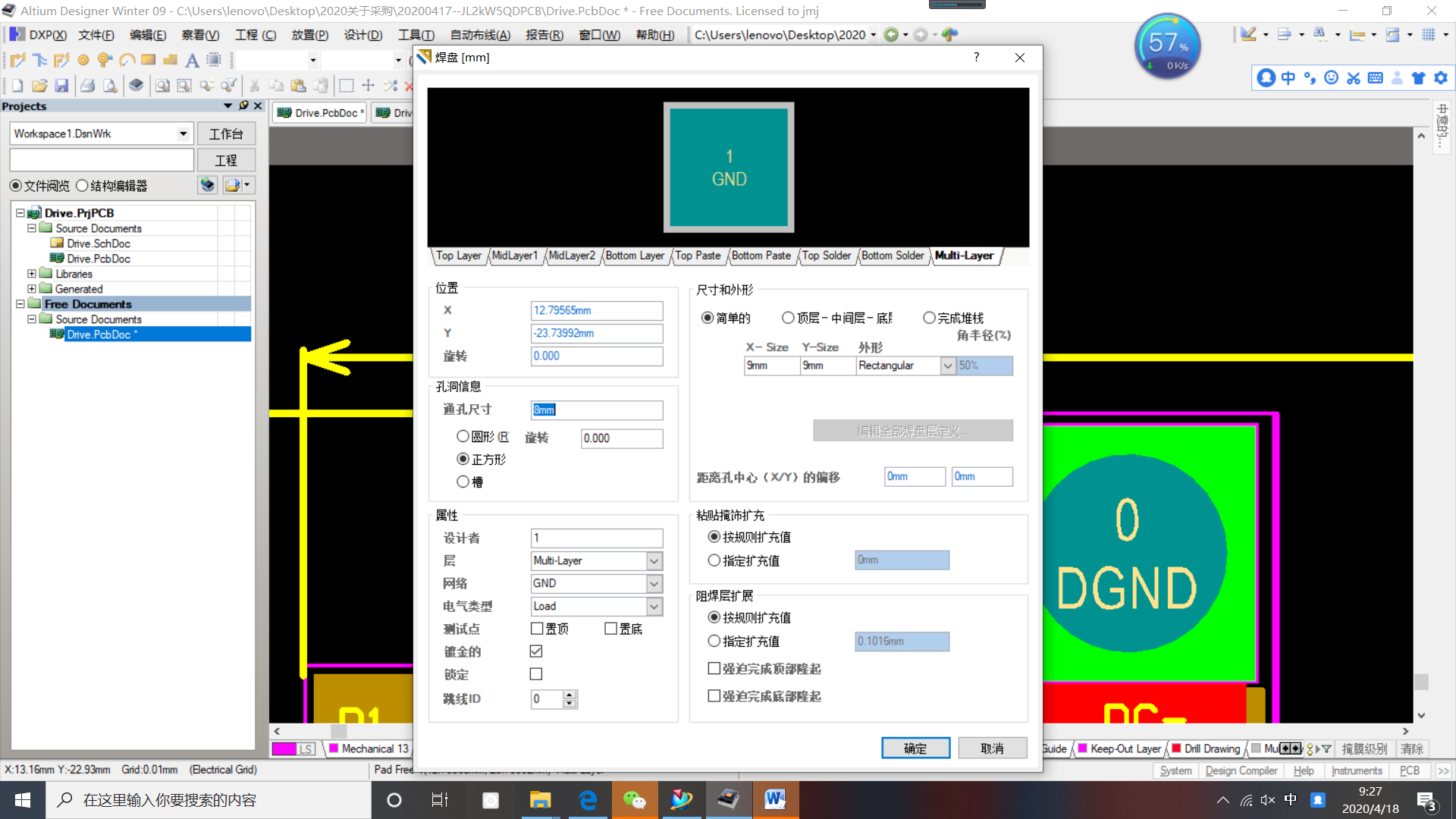Screen dimensions: 1456x819
Task: Switch to the Top Paste tab
Action: click(x=698, y=256)
